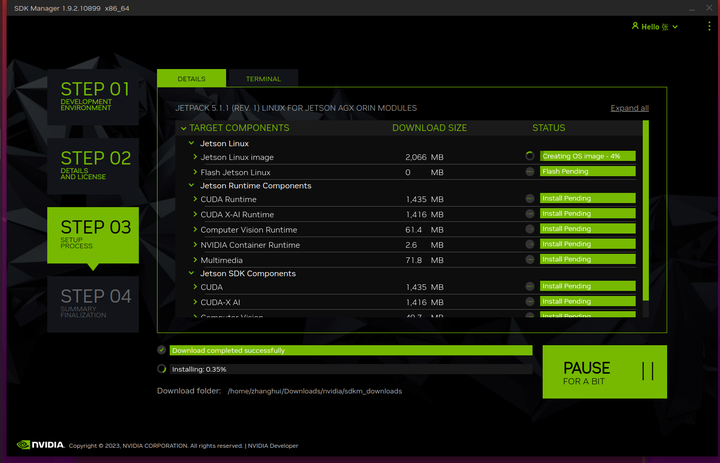The image size is (720, 463).
Task: Open the Hello user dropdown arrow
Action: pyautogui.click(x=675, y=27)
